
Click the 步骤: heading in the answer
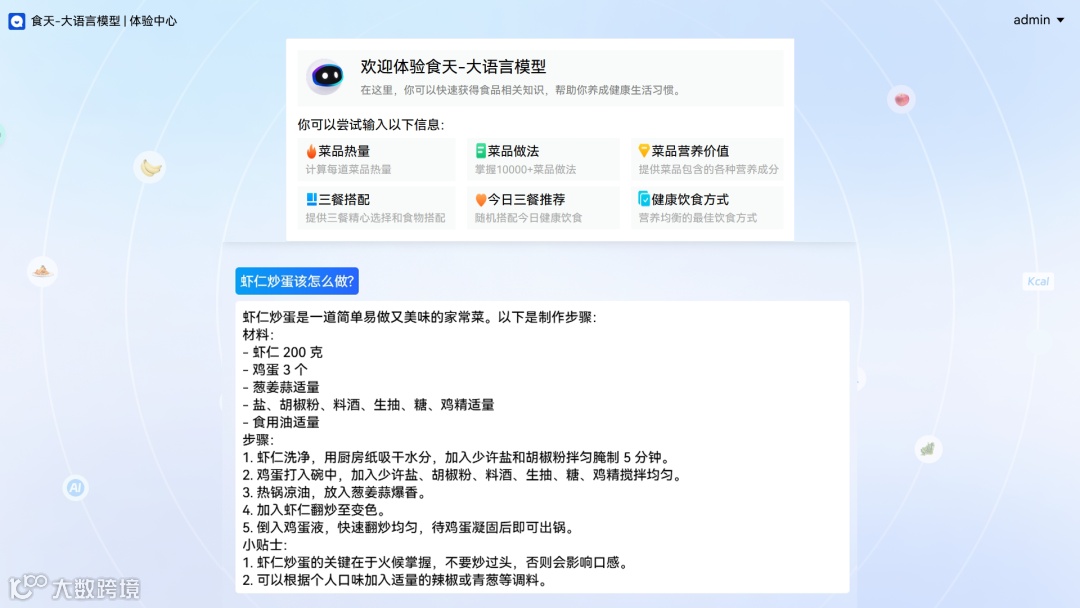258,439
